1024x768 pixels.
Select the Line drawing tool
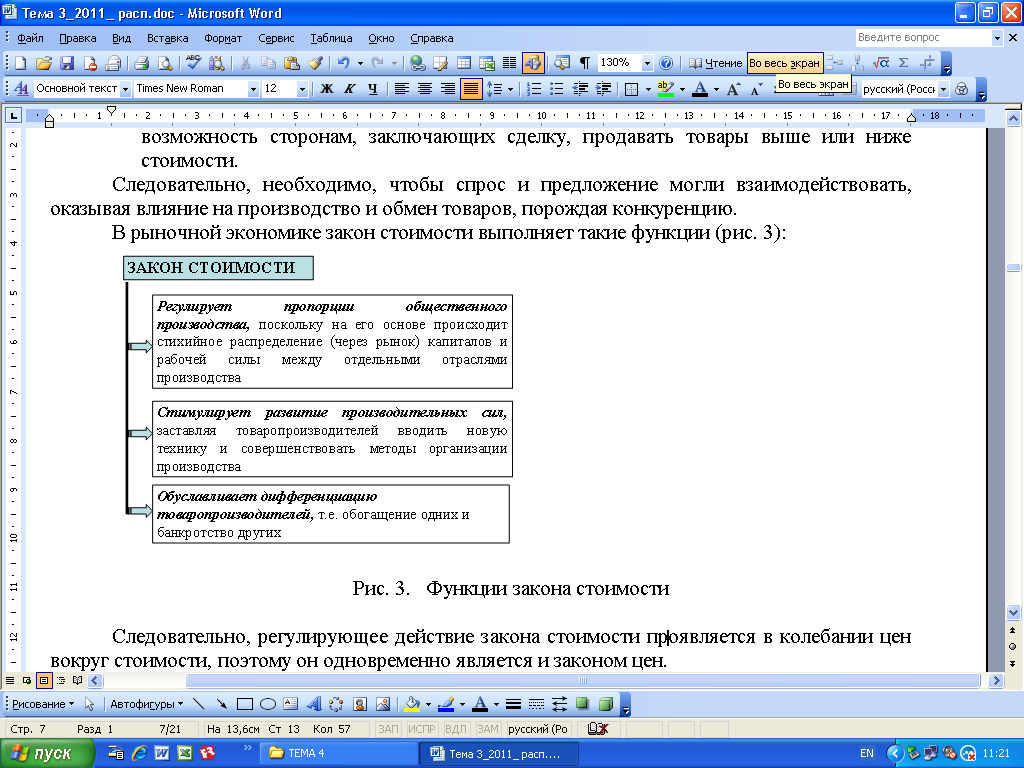tap(199, 704)
